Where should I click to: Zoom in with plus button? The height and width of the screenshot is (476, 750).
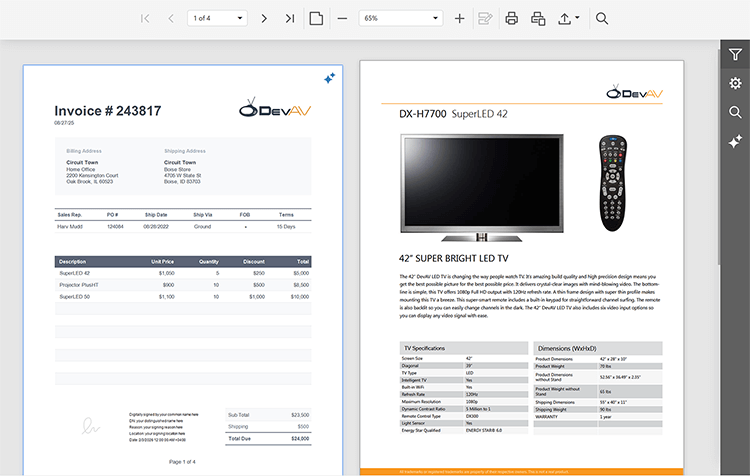pos(459,19)
